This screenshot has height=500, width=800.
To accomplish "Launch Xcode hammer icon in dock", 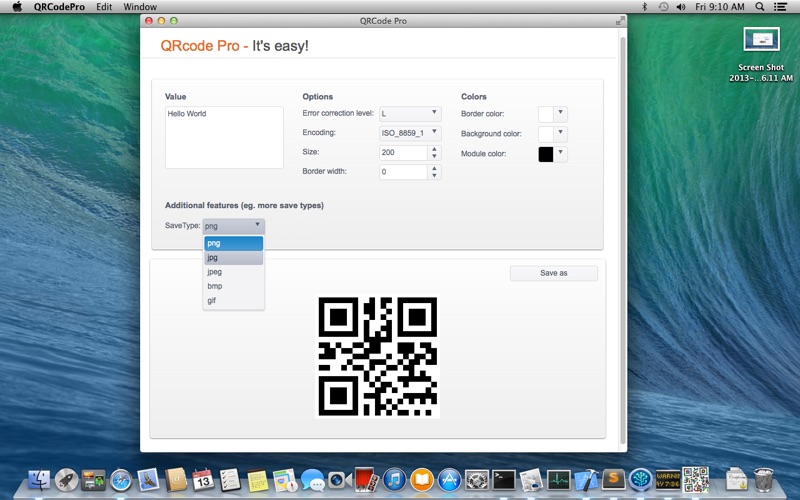I will click(586, 480).
